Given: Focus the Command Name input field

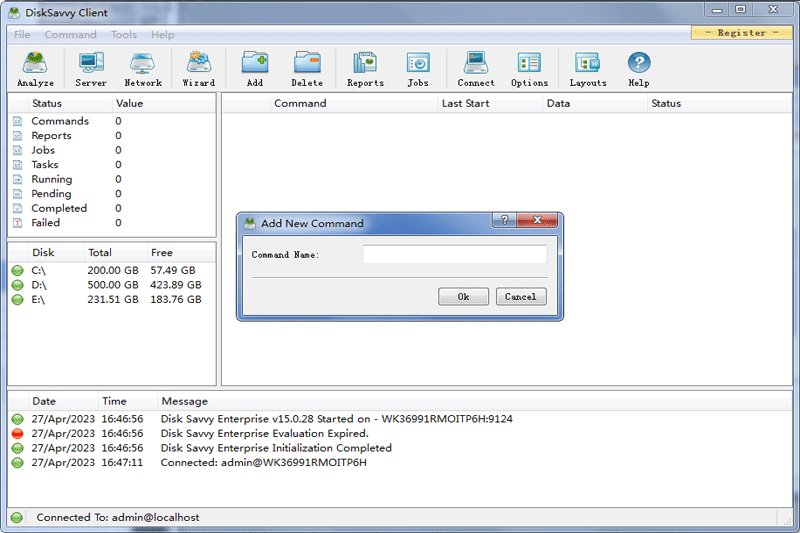Looking at the screenshot, I should (x=455, y=254).
